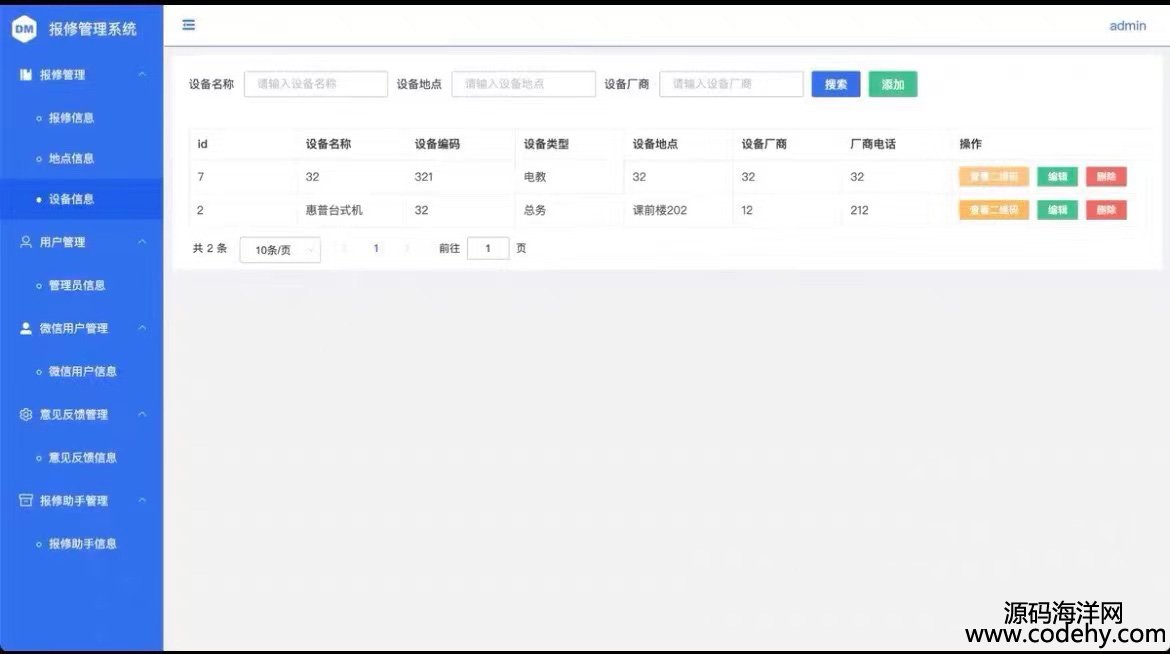The width and height of the screenshot is (1170, 654).
Task: Click the DM logo icon
Action: click(x=23, y=29)
